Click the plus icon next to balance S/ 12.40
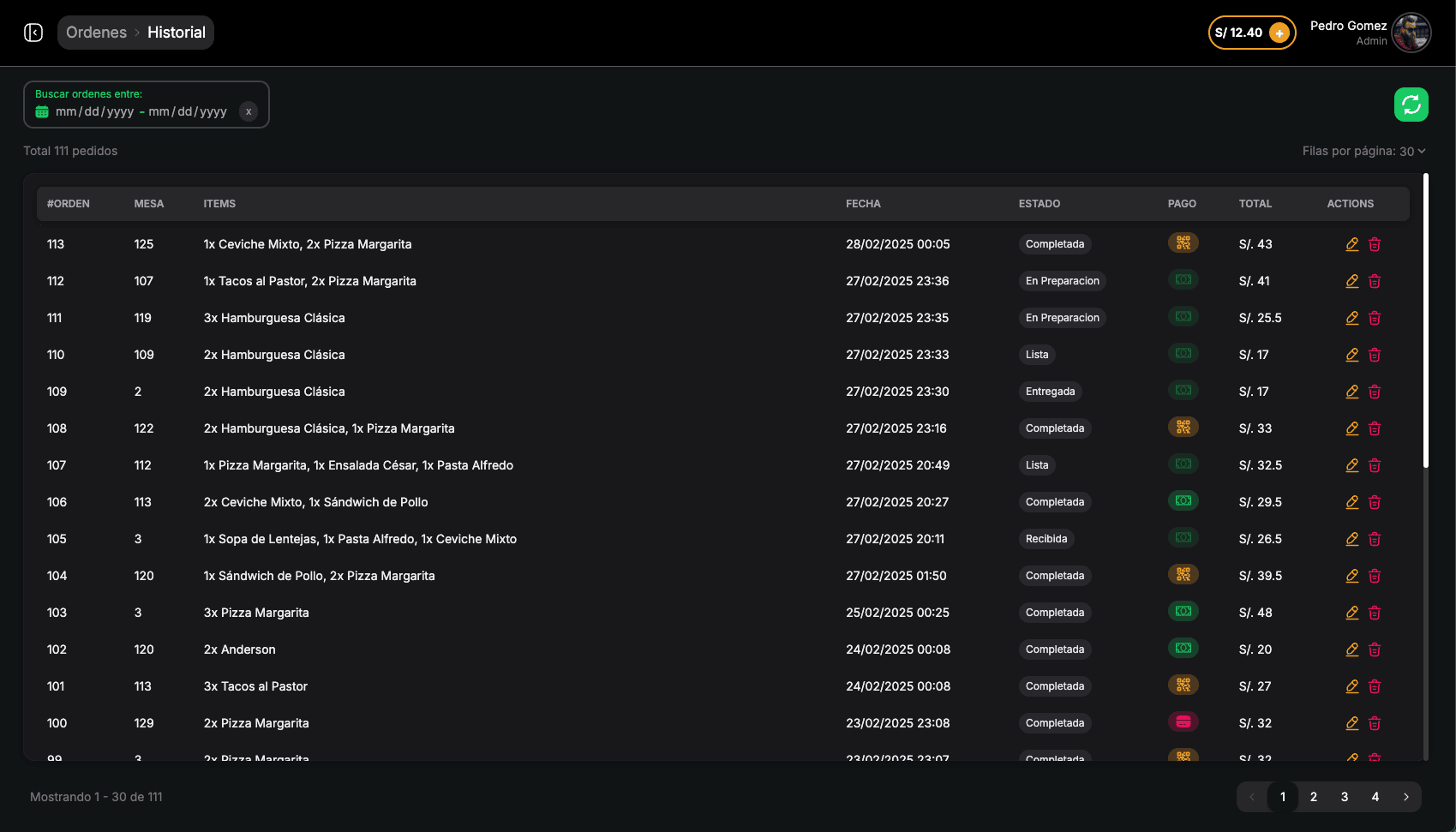This screenshot has width=1456, height=832. [1279, 33]
